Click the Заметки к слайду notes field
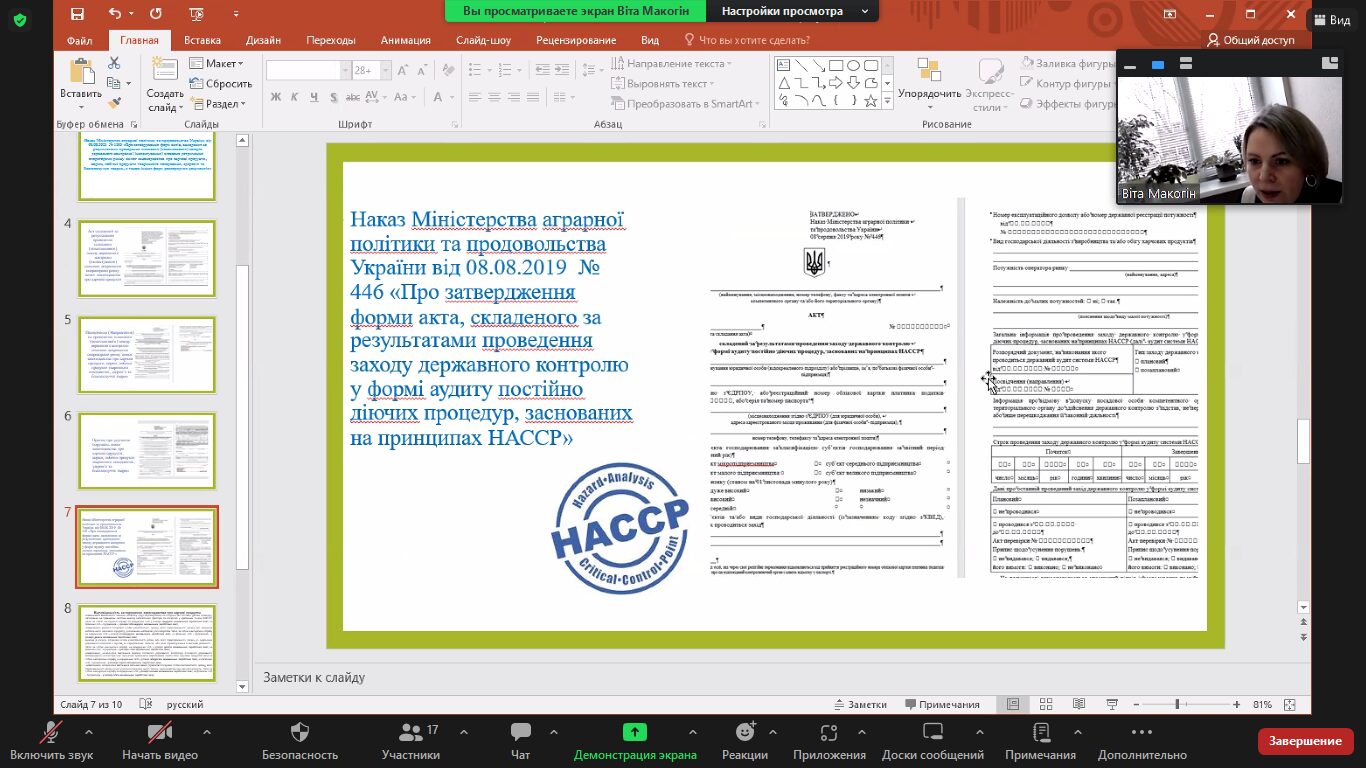 [x=780, y=677]
